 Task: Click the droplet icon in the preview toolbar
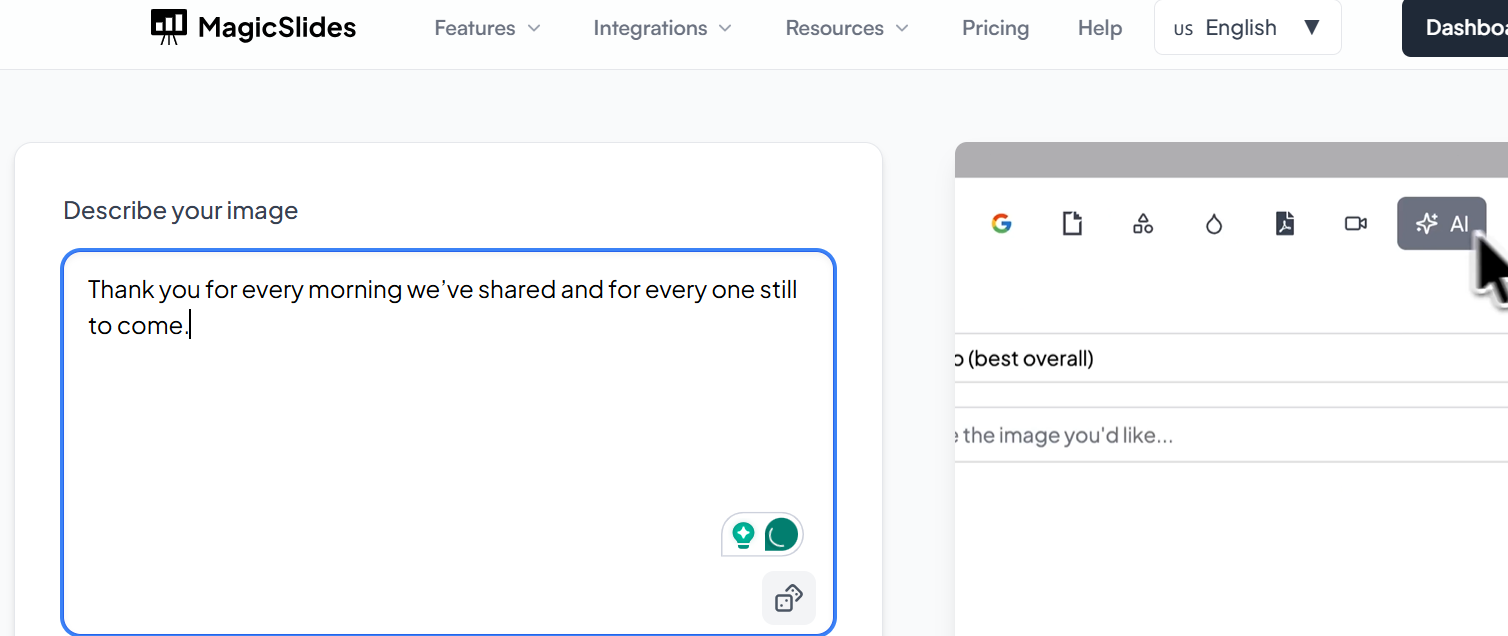(1214, 224)
